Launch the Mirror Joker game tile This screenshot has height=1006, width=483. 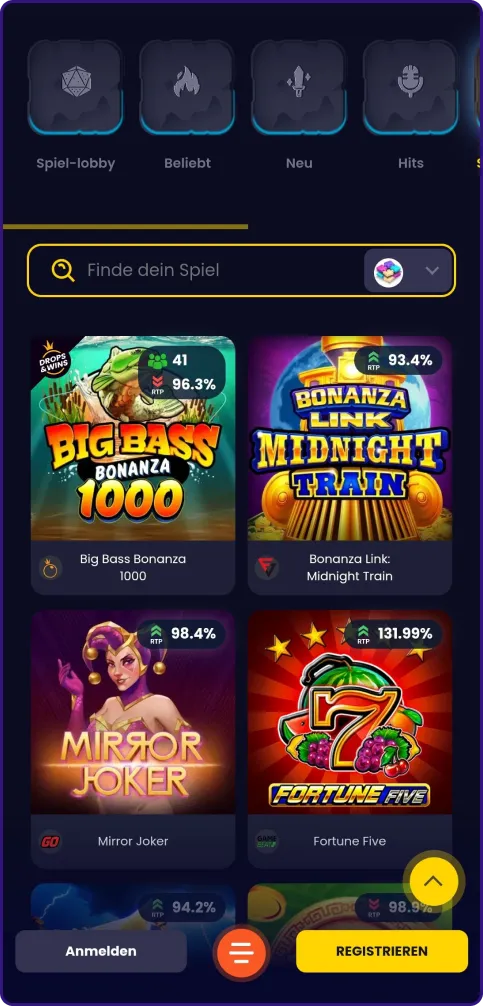point(133,712)
